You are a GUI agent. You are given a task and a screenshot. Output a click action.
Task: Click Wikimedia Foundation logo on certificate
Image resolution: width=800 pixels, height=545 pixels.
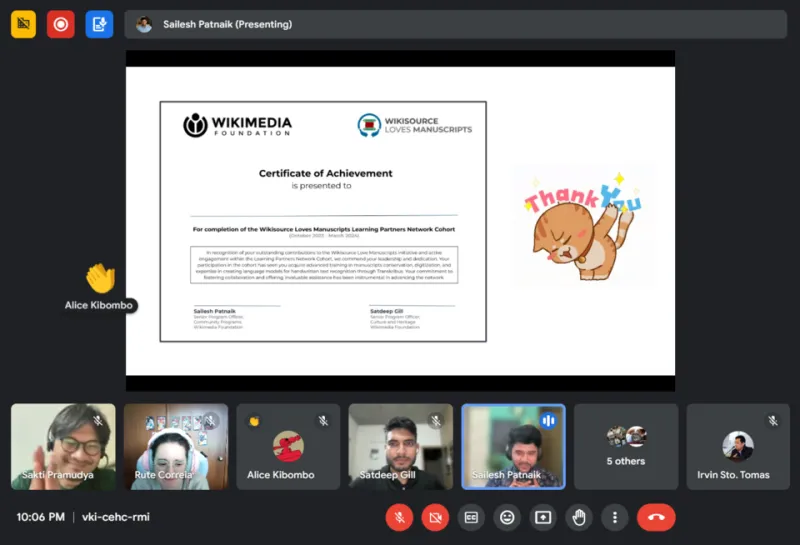pos(237,125)
